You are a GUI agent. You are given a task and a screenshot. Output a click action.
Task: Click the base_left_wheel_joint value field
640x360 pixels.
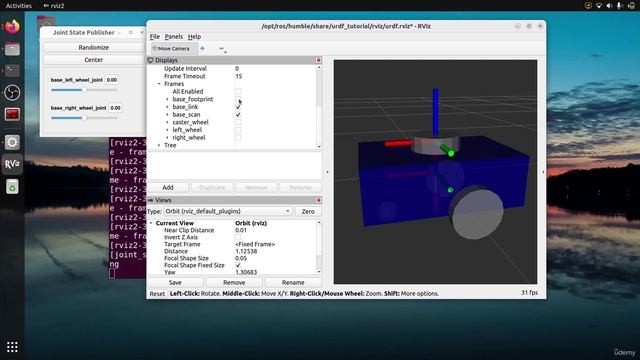pyautogui.click(x=112, y=80)
